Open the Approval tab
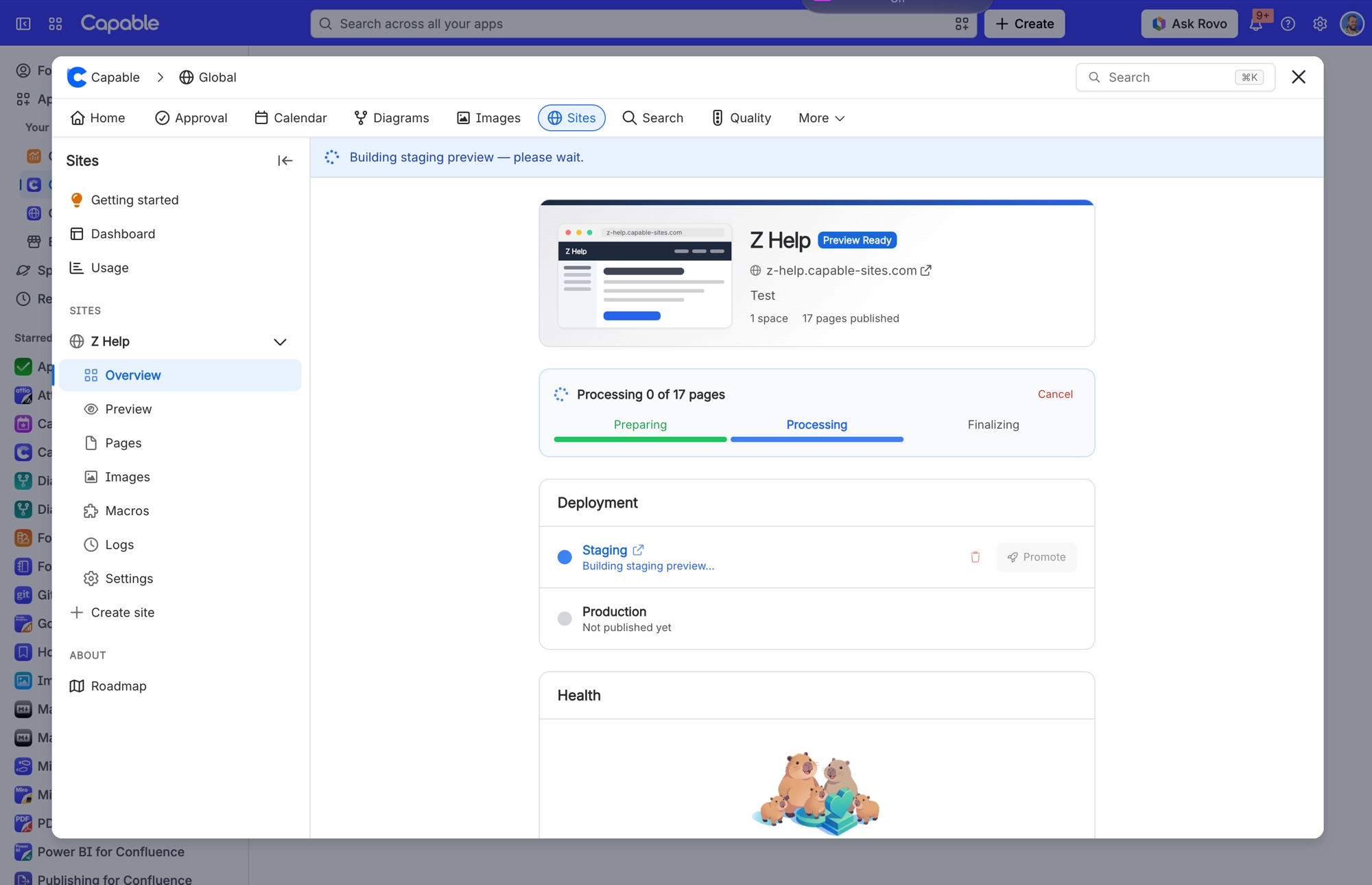Screen dimensions: 1372x885 [191, 118]
